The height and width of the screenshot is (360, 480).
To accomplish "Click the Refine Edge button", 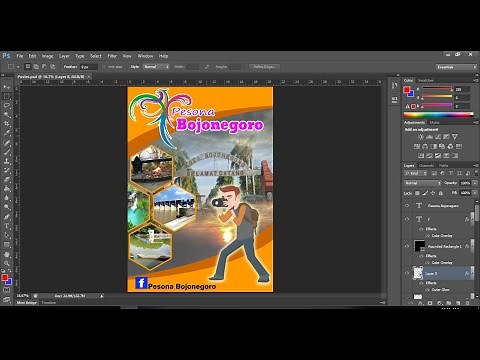I will tap(264, 67).
